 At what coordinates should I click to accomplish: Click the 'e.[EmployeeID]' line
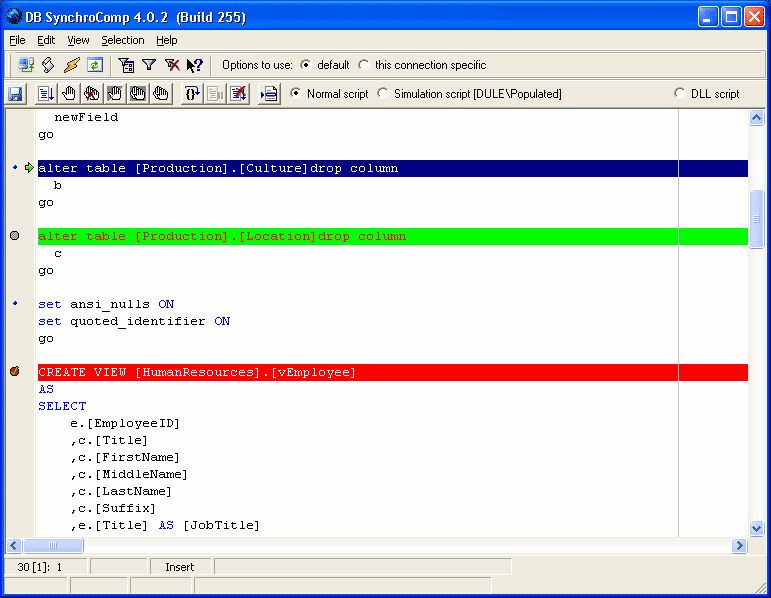point(125,423)
